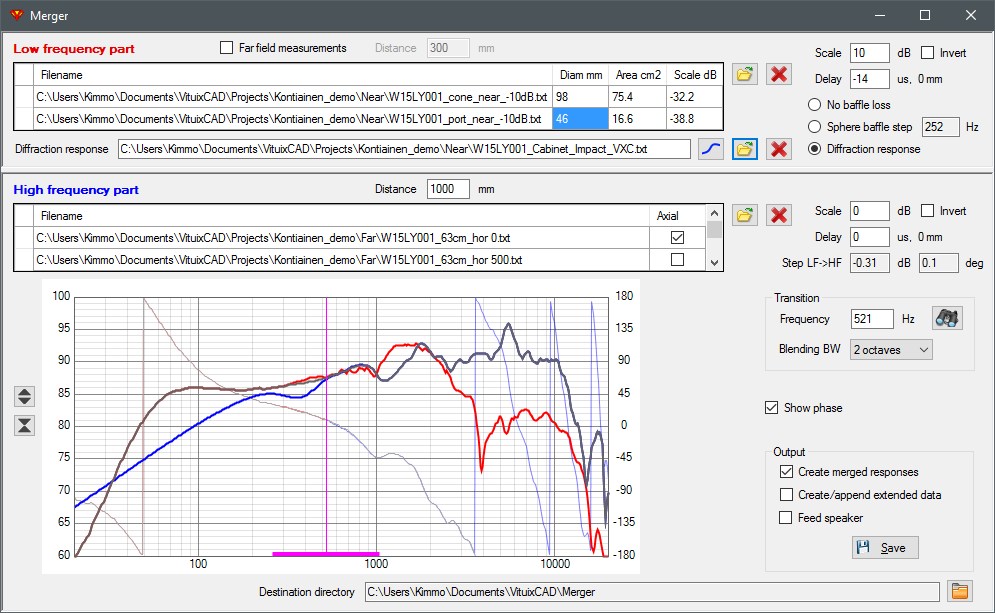
Task: Click the chart vertical compress button
Action: tap(24, 425)
